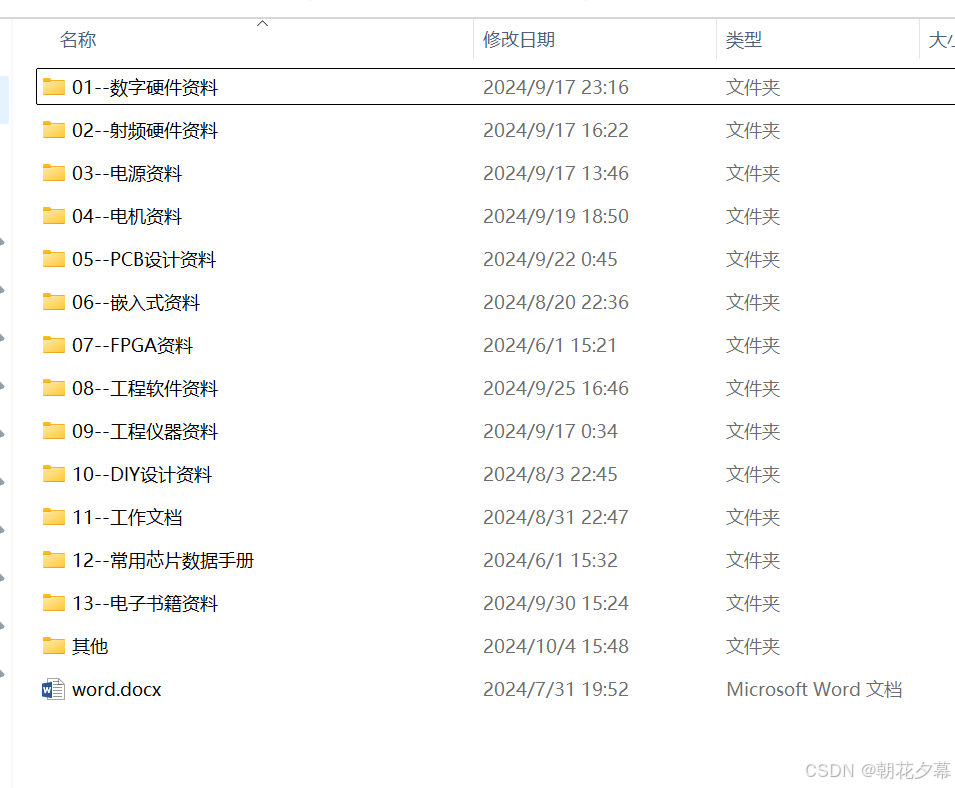Click date 2024/6/1 15:21
955x788 pixels.
549,345
